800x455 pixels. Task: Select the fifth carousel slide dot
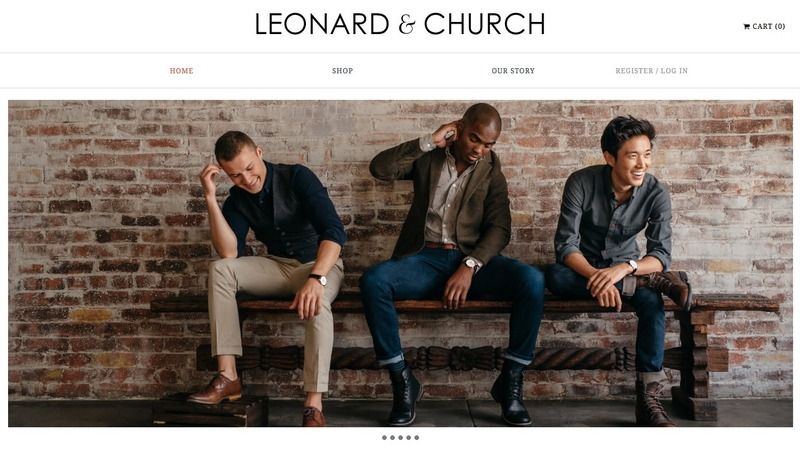[417, 438]
